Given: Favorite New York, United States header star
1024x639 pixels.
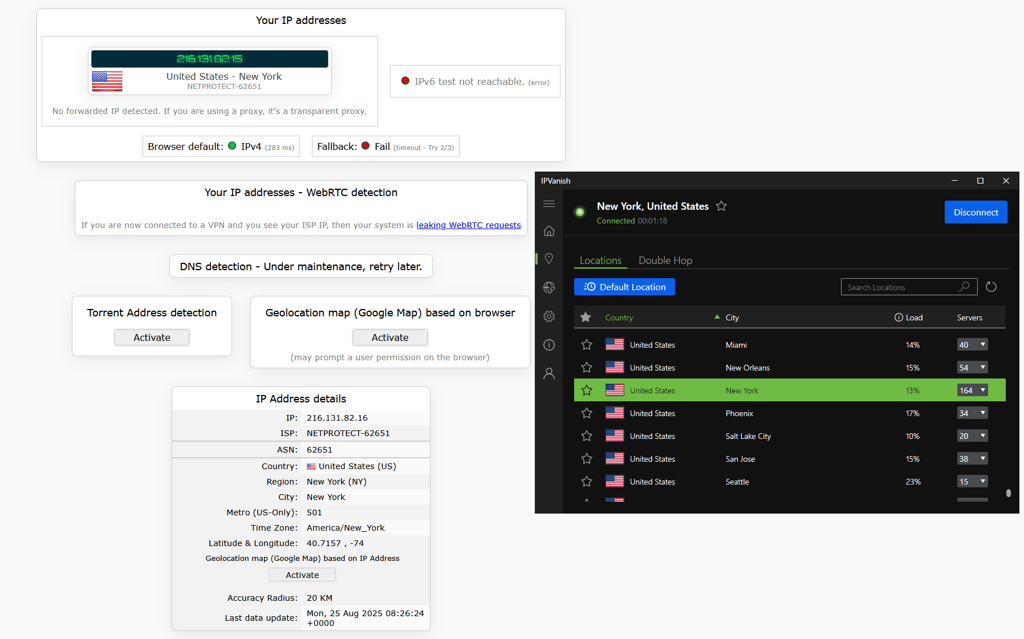Looking at the screenshot, I should [721, 206].
